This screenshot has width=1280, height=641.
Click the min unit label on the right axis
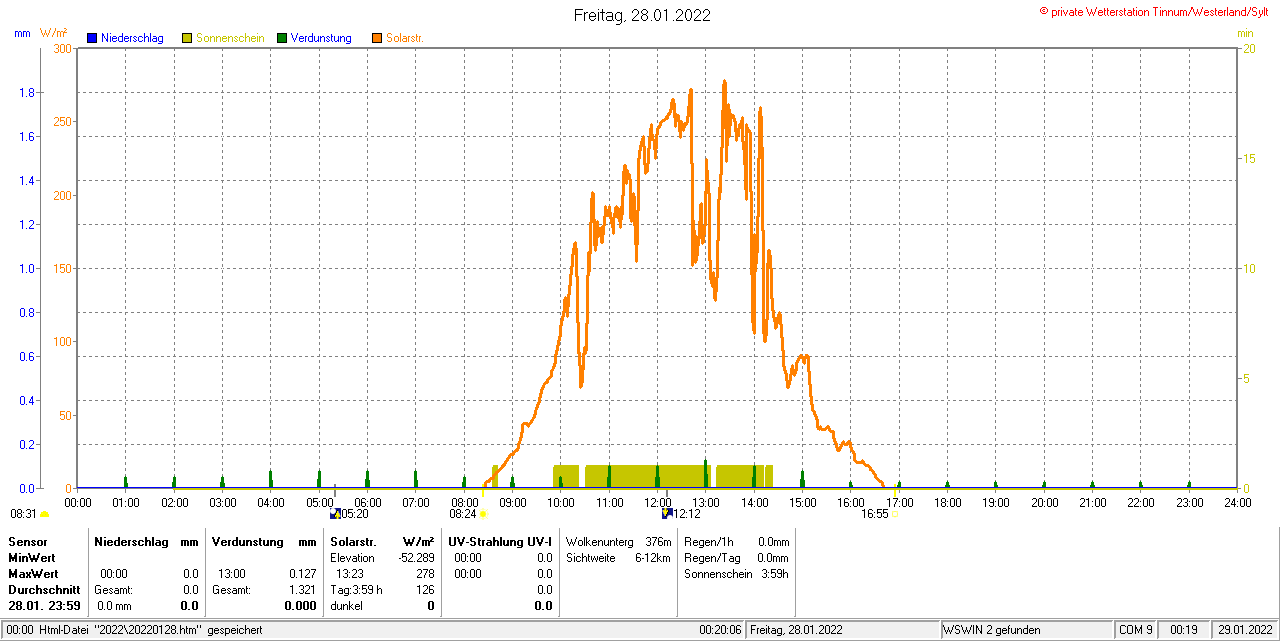tap(1245, 33)
